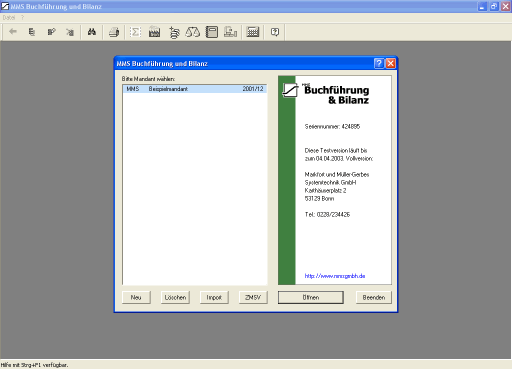
Task: Click the computer workstation toolbar icon
Action: point(230,32)
